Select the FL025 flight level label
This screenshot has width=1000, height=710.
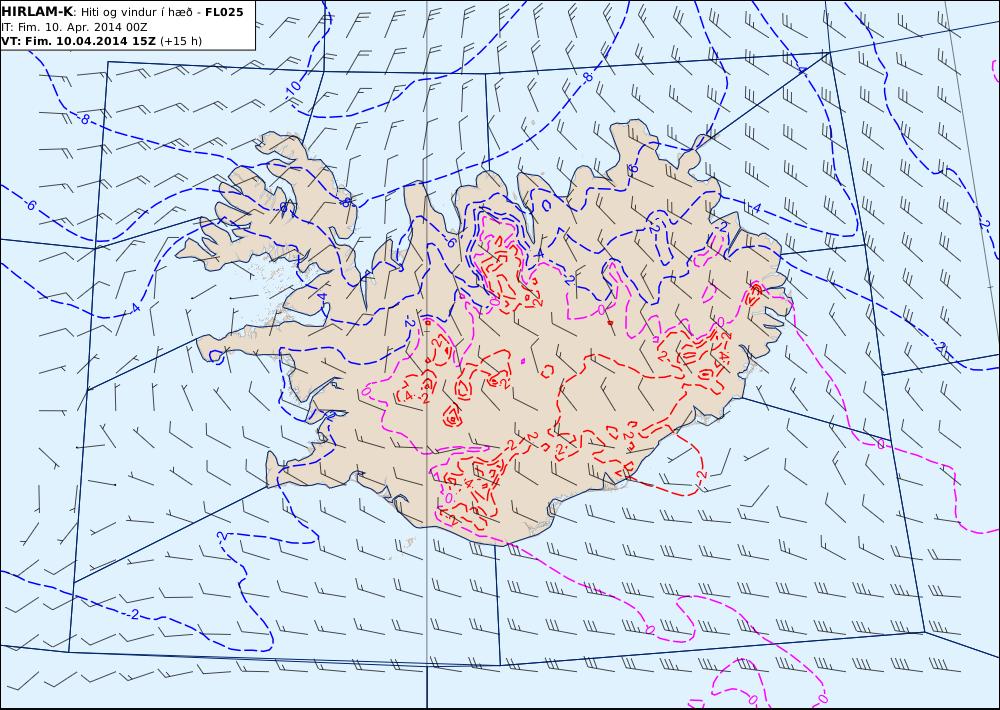coord(224,12)
